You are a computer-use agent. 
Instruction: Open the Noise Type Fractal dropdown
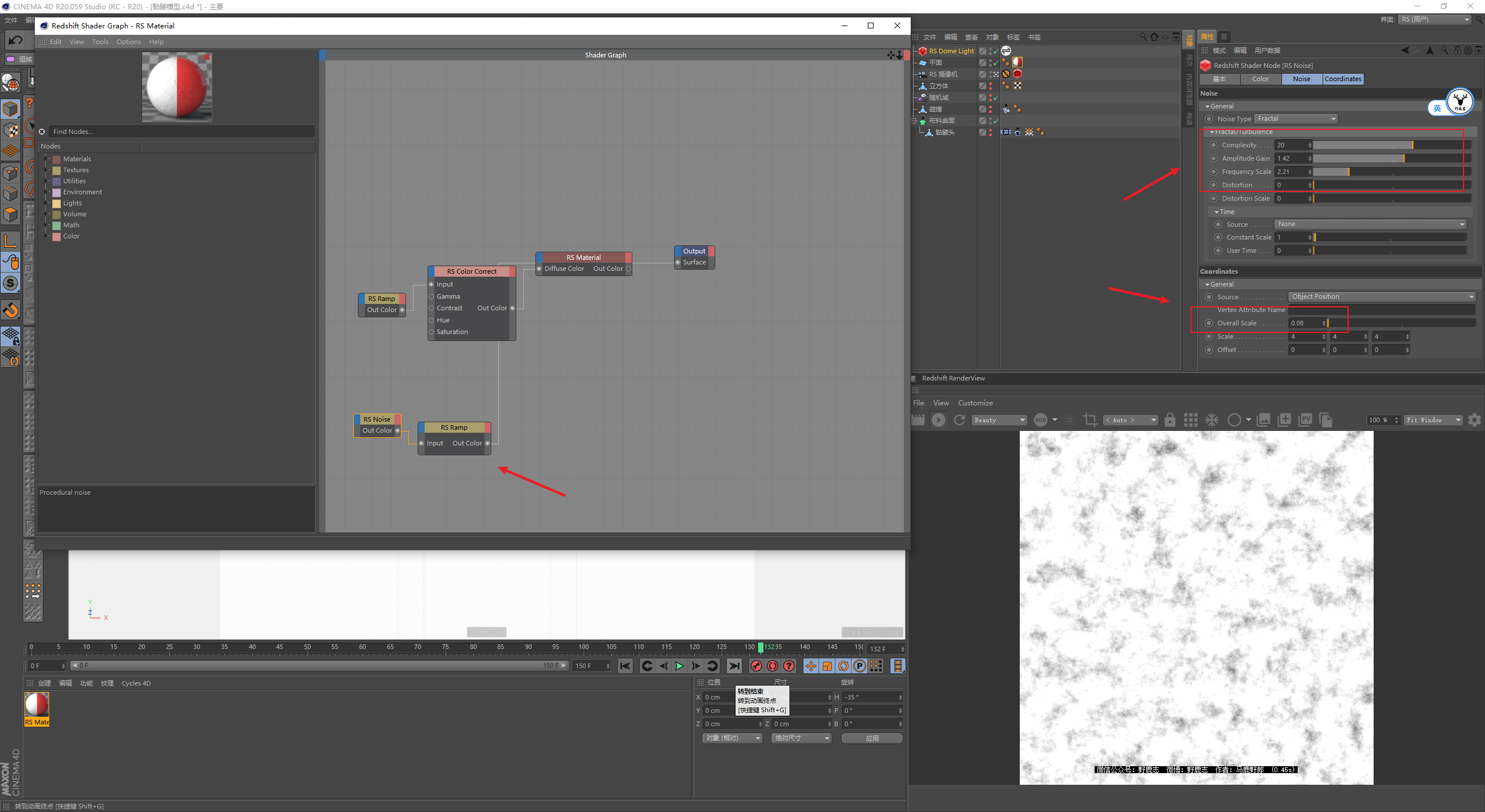pos(1296,119)
